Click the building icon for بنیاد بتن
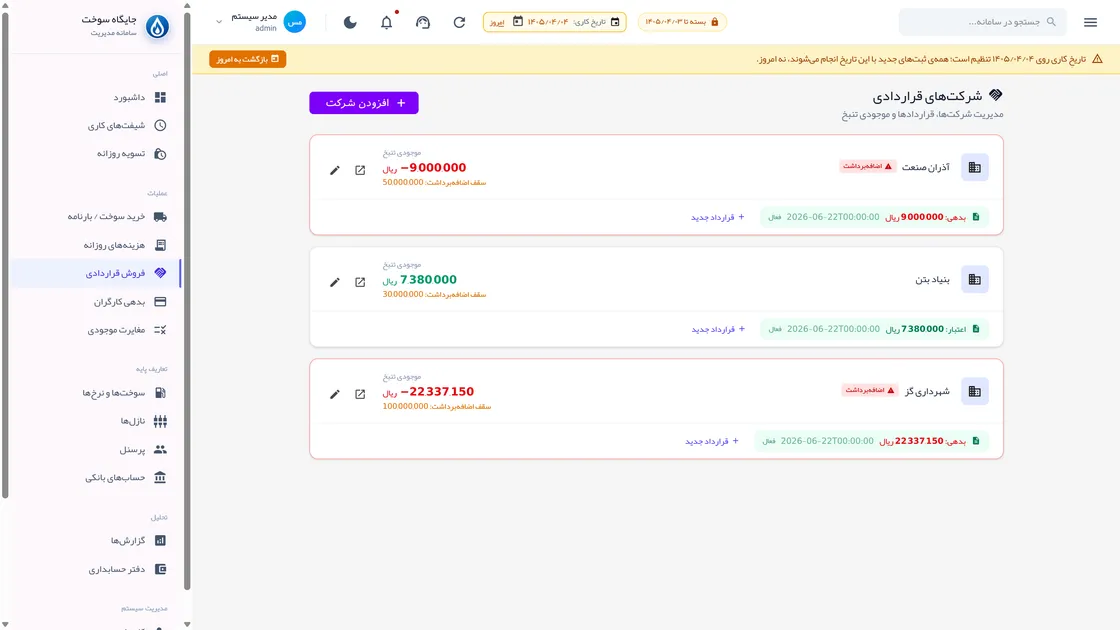 [974, 279]
